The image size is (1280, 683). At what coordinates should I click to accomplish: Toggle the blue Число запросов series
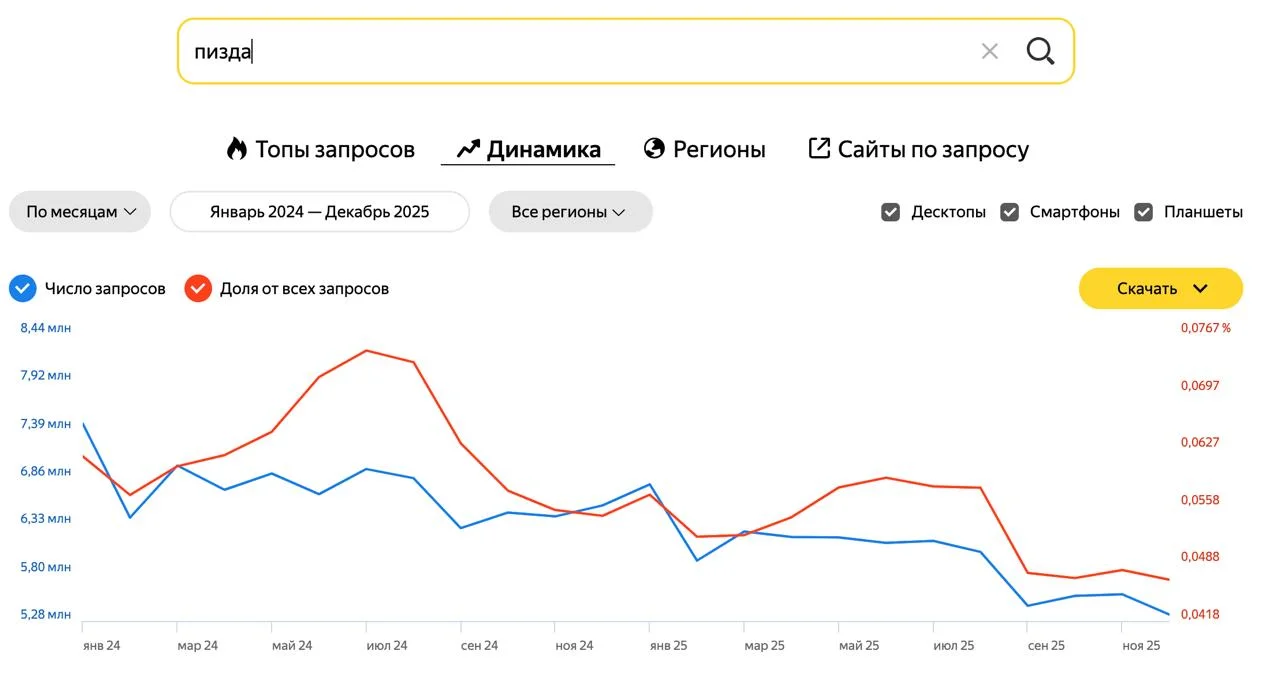point(23,288)
